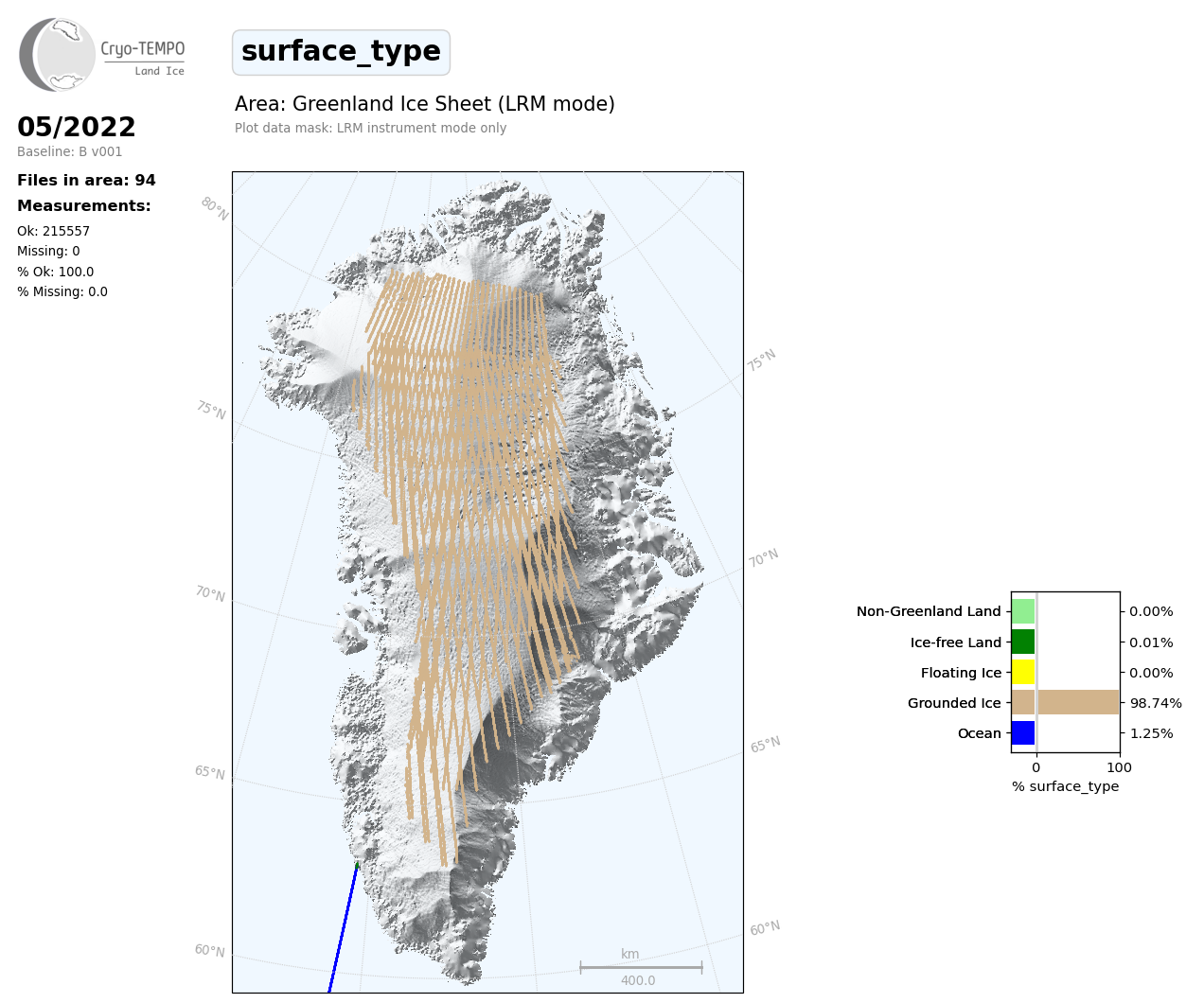
Task: Click the Area: Greenland Ice Sheet subtitle
Action: tap(424, 104)
